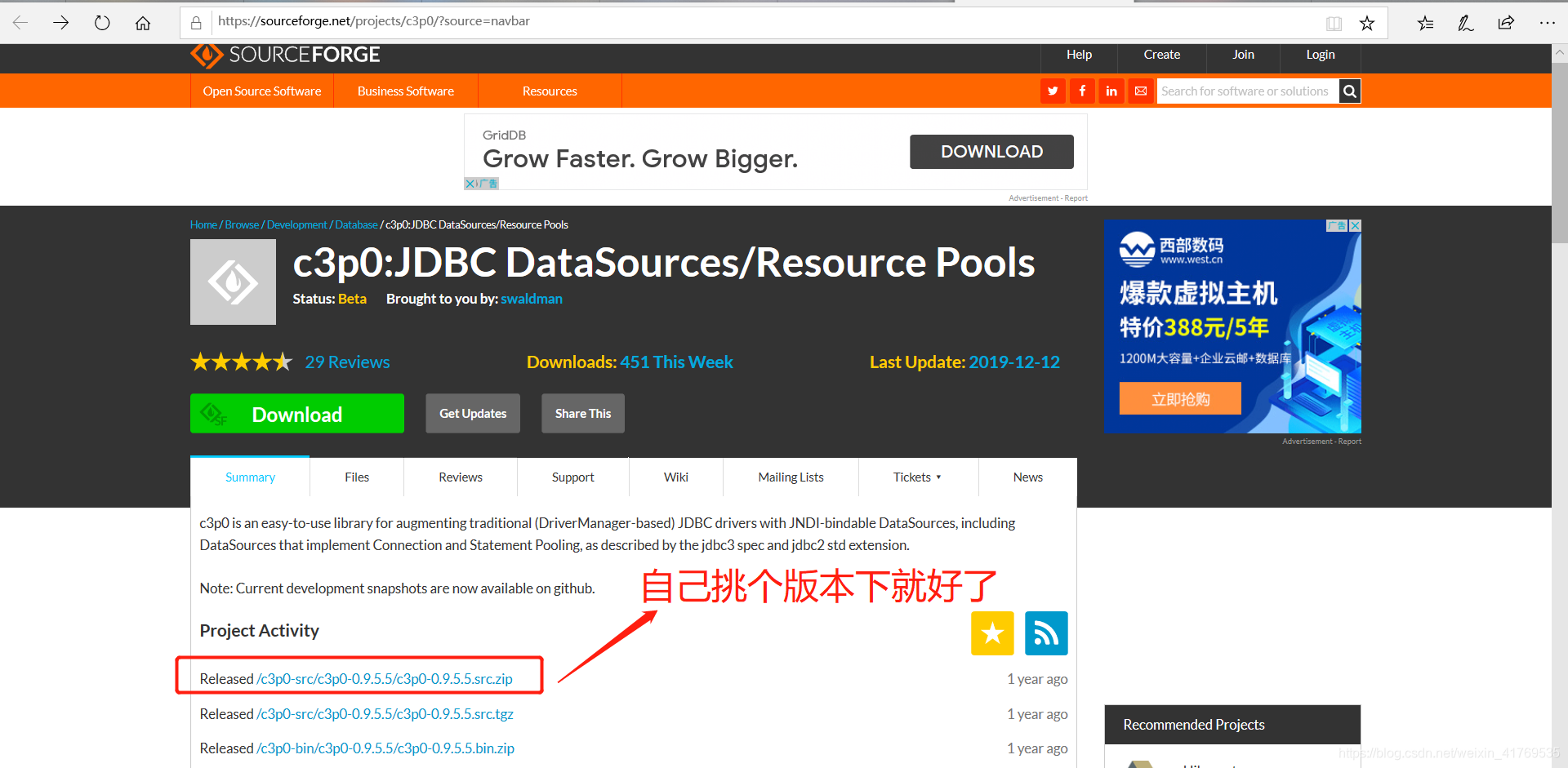Open the News tab
The width and height of the screenshot is (1568, 768).
(x=1028, y=477)
